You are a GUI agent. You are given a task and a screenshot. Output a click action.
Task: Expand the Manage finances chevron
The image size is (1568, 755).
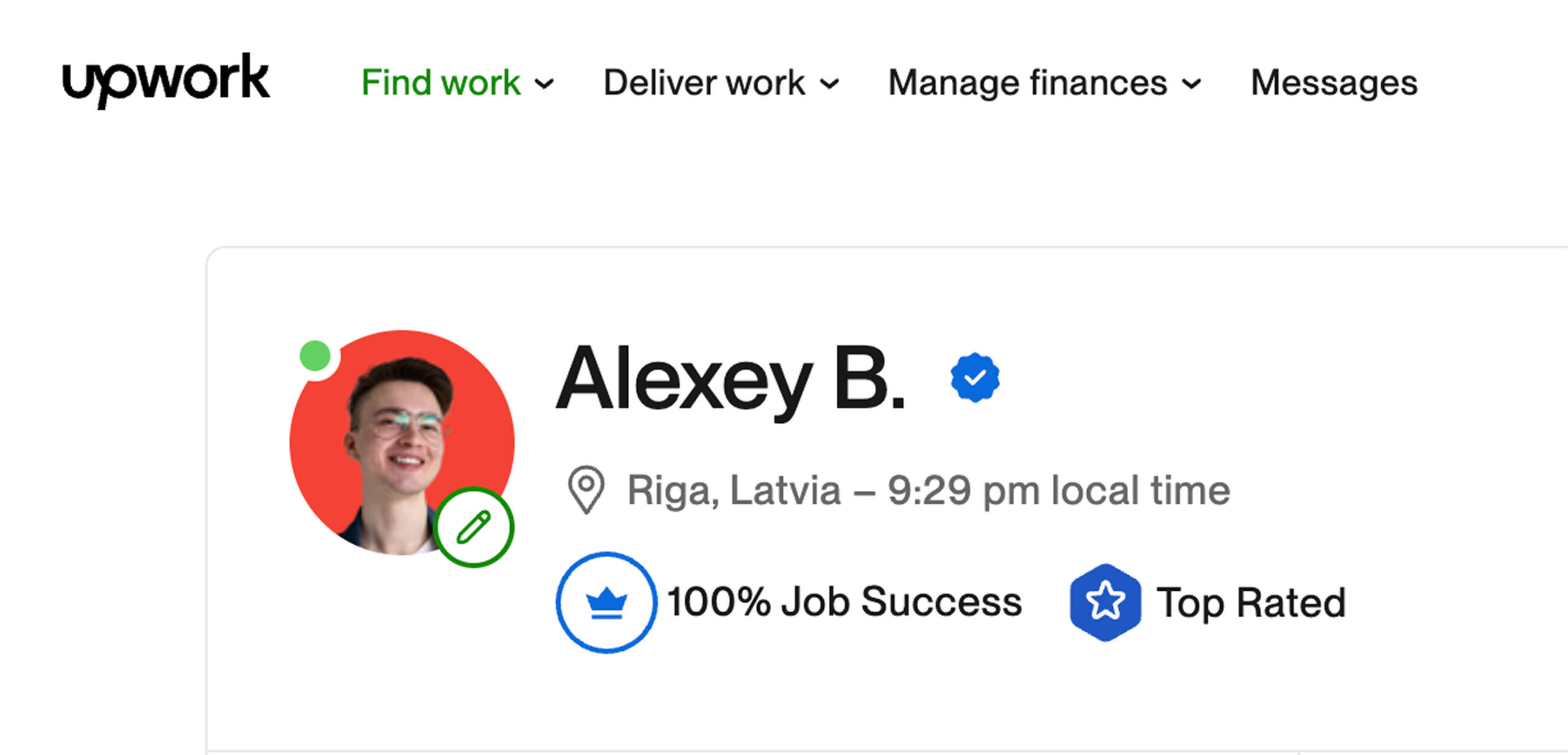(1191, 83)
